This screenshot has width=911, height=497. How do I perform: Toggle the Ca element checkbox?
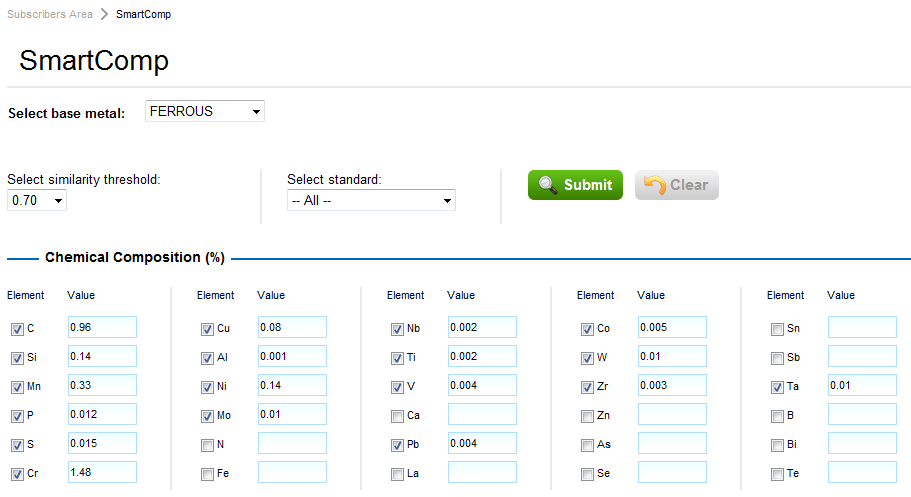click(x=397, y=416)
